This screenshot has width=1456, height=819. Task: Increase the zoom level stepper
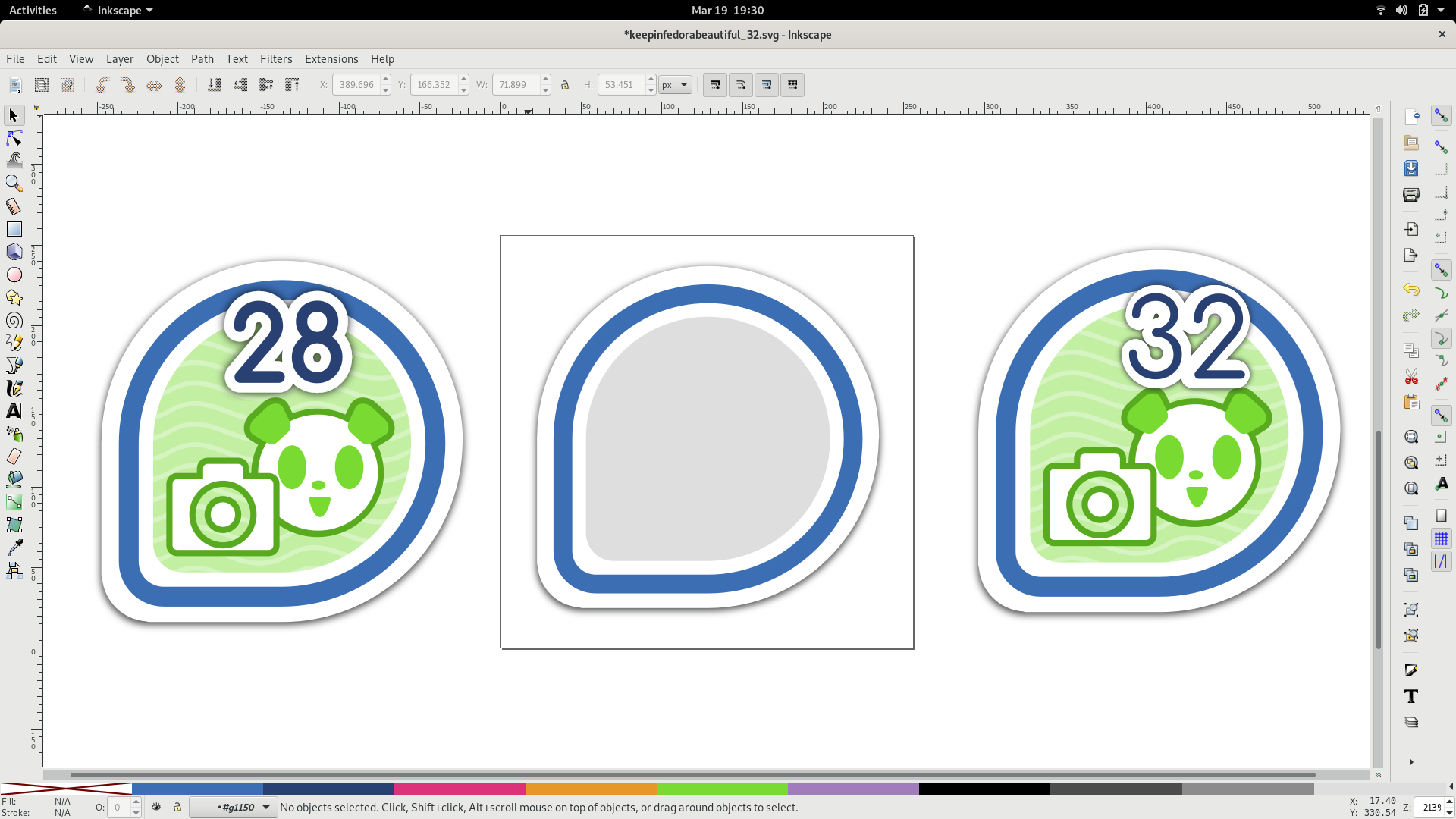tap(1449, 802)
